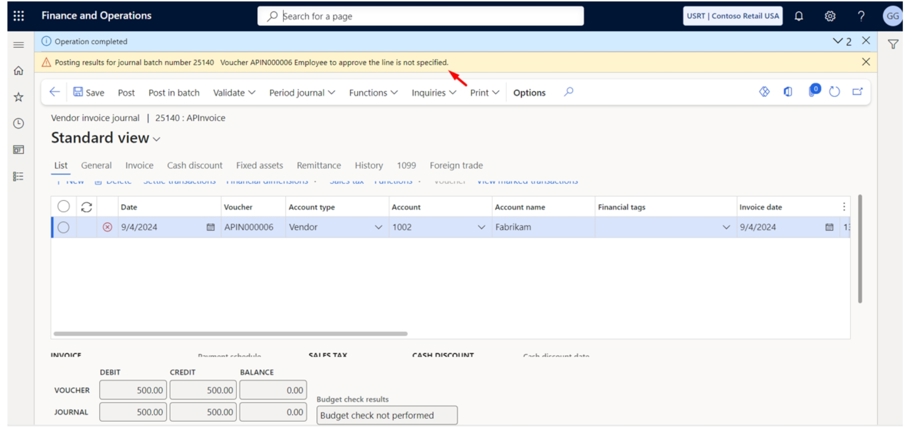Open the help question mark

[861, 16]
